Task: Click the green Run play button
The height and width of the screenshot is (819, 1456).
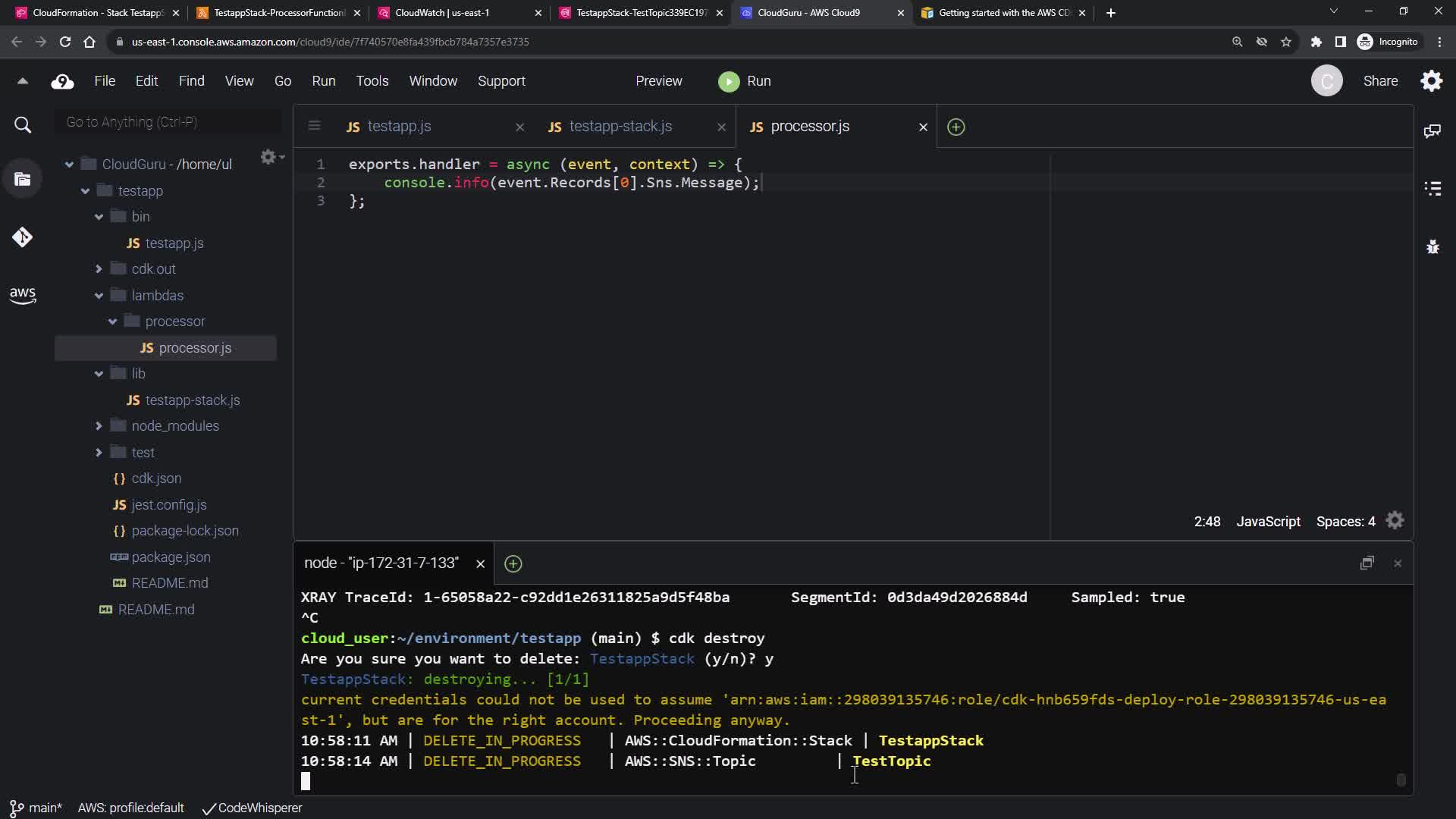Action: pyautogui.click(x=729, y=81)
